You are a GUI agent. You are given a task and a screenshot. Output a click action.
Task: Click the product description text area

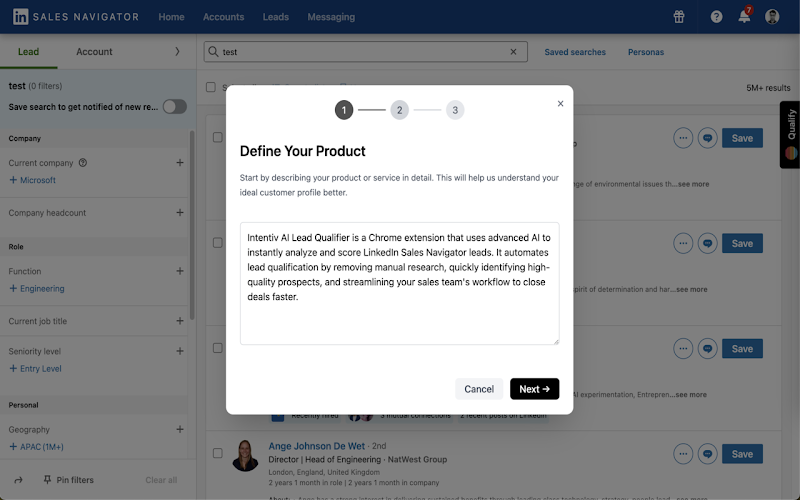click(x=399, y=283)
